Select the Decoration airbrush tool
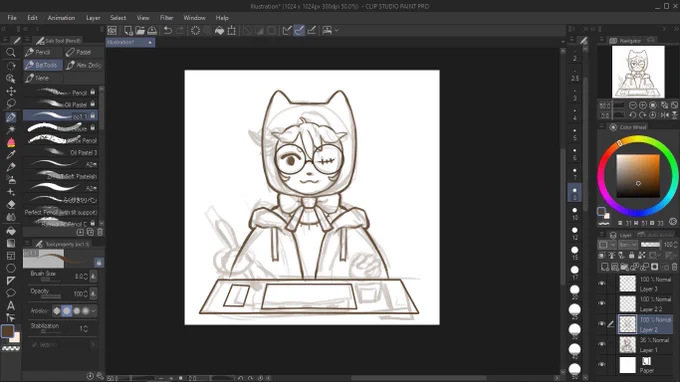 coord(11,192)
